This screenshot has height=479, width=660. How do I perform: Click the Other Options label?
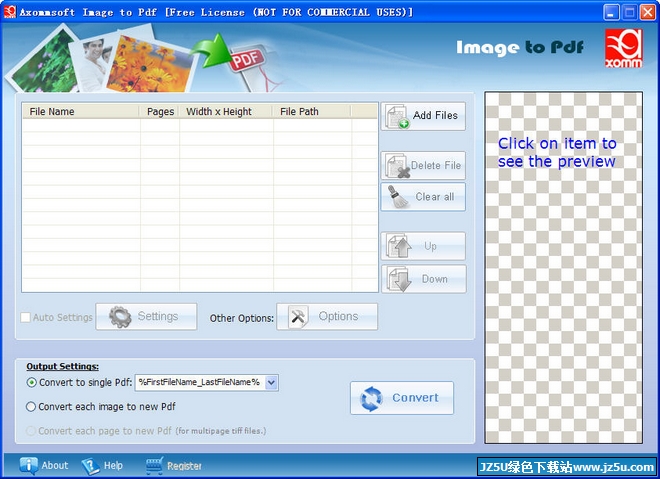[x=242, y=318]
